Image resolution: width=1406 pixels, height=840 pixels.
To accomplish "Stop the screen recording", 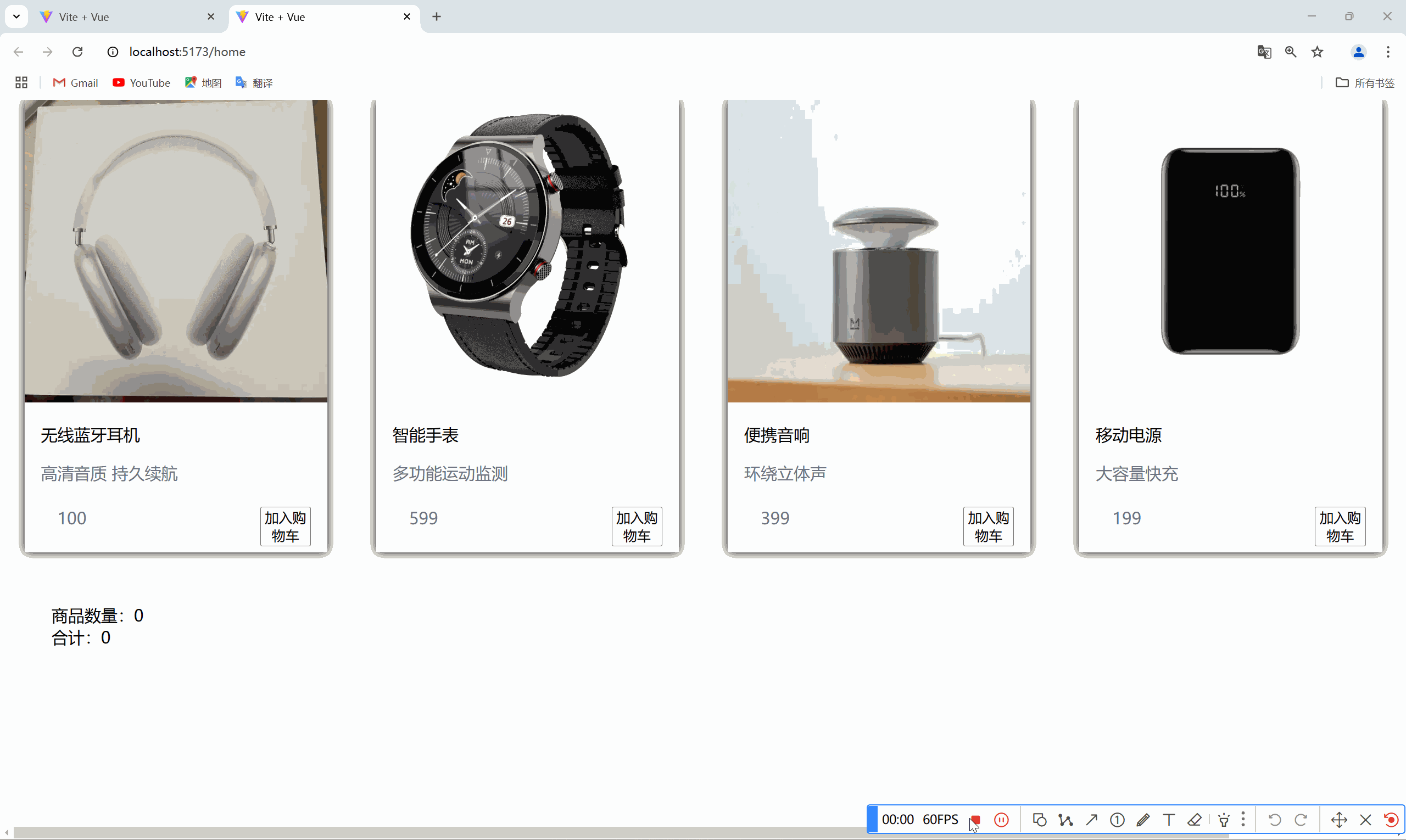I will pyautogui.click(x=975, y=820).
